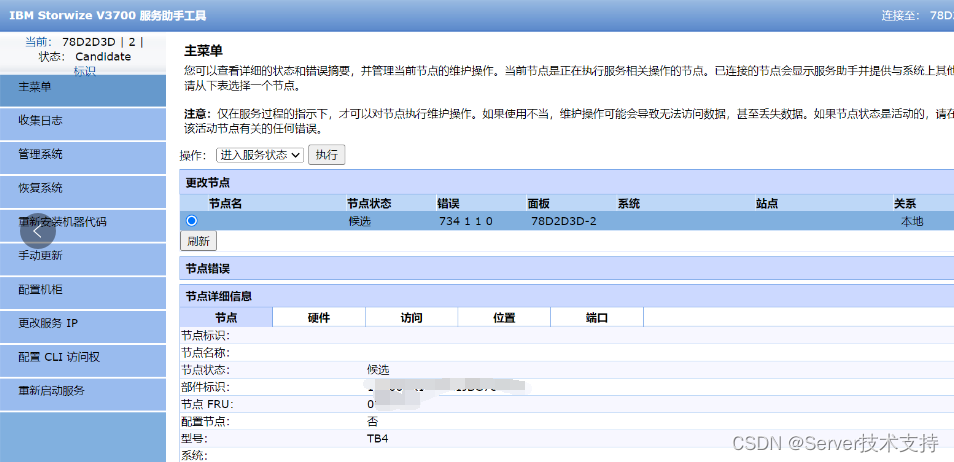
Task: Click the 面板 column header
Action: (x=538, y=203)
